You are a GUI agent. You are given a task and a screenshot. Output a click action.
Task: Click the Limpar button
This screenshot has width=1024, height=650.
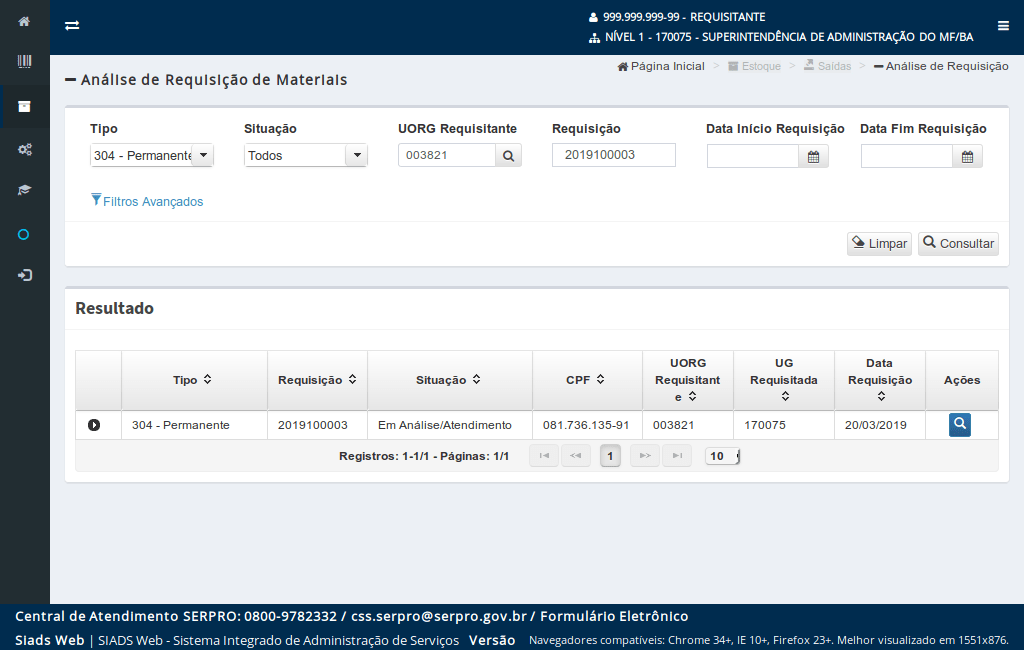coord(879,244)
